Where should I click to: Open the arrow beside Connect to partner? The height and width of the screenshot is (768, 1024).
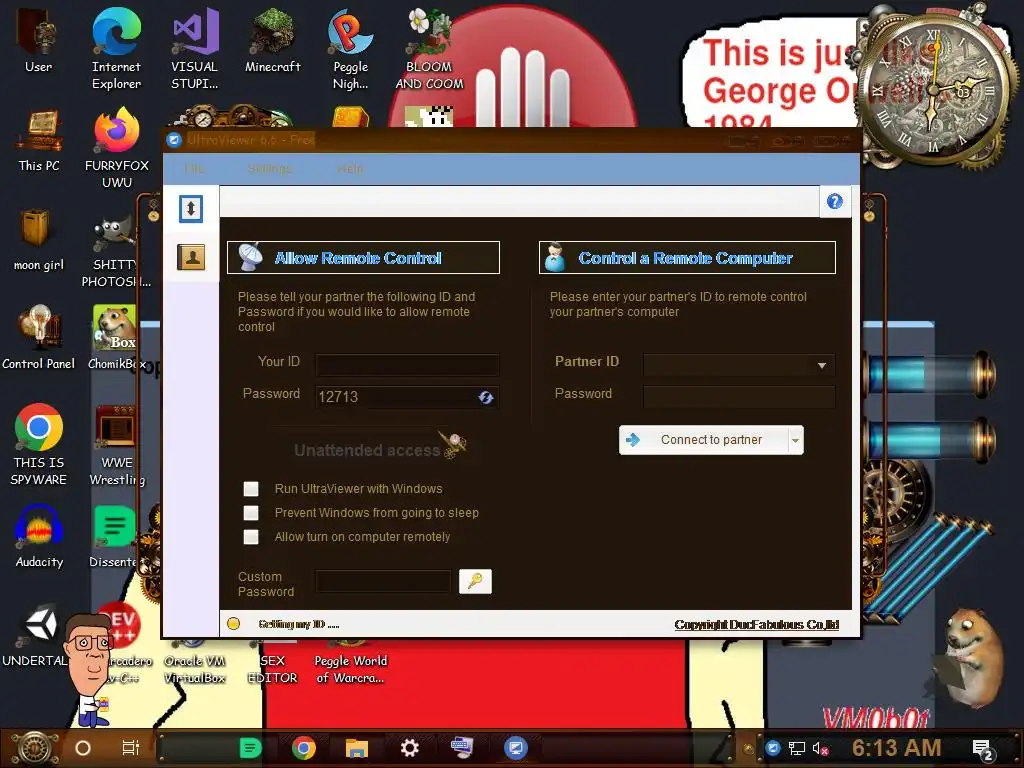[x=795, y=440]
